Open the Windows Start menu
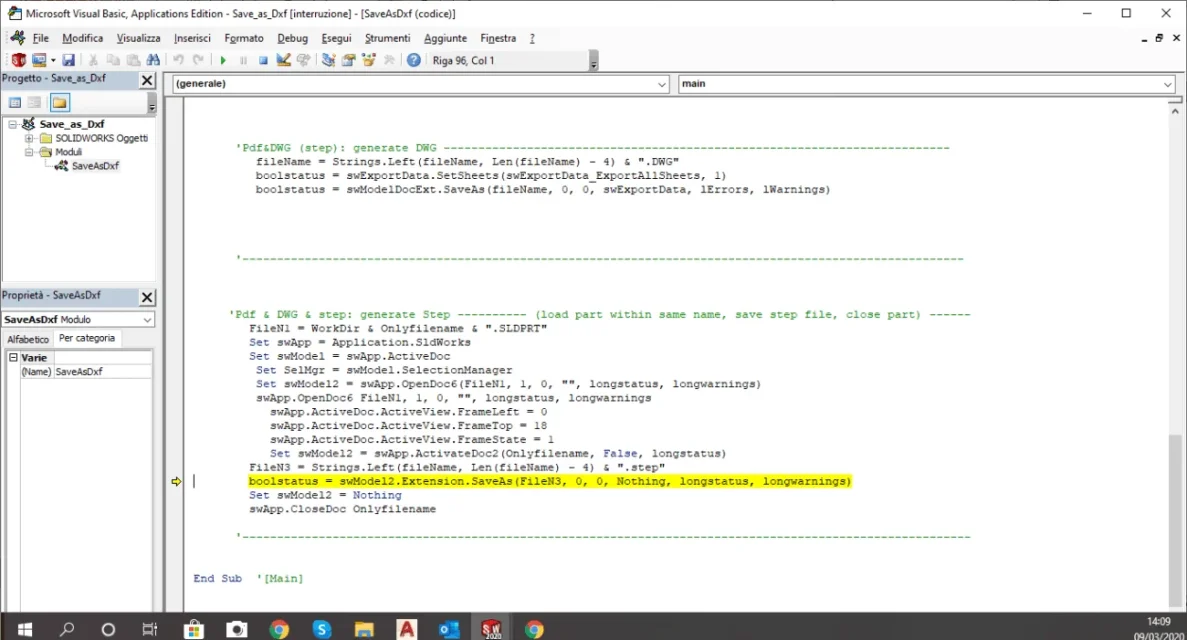This screenshot has width=1187, height=640. click(x=24, y=629)
